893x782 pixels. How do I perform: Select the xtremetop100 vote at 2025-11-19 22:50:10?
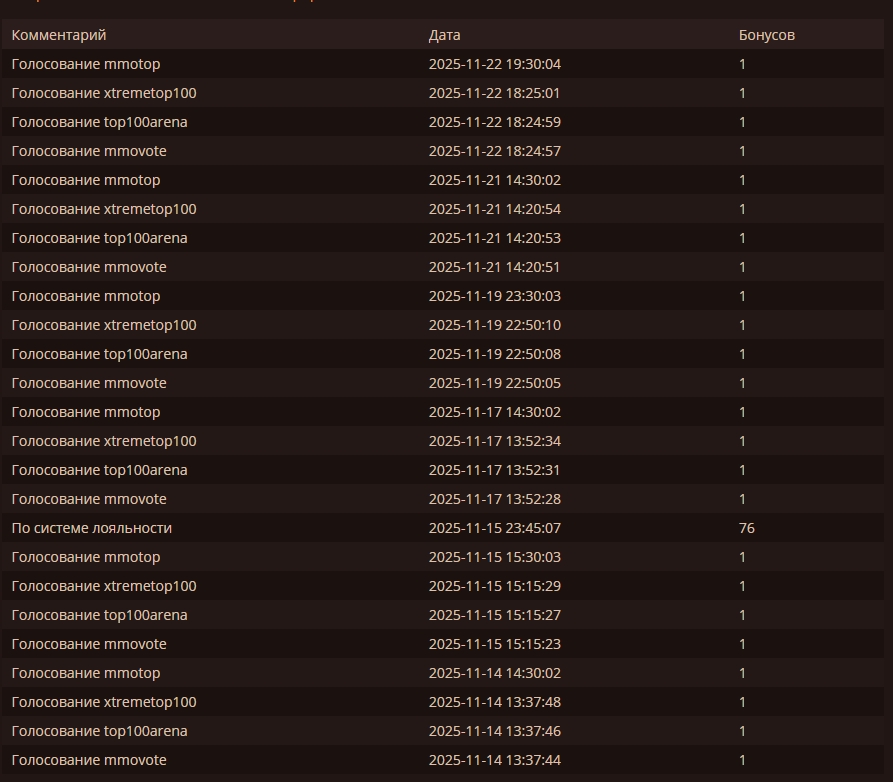tap(104, 325)
